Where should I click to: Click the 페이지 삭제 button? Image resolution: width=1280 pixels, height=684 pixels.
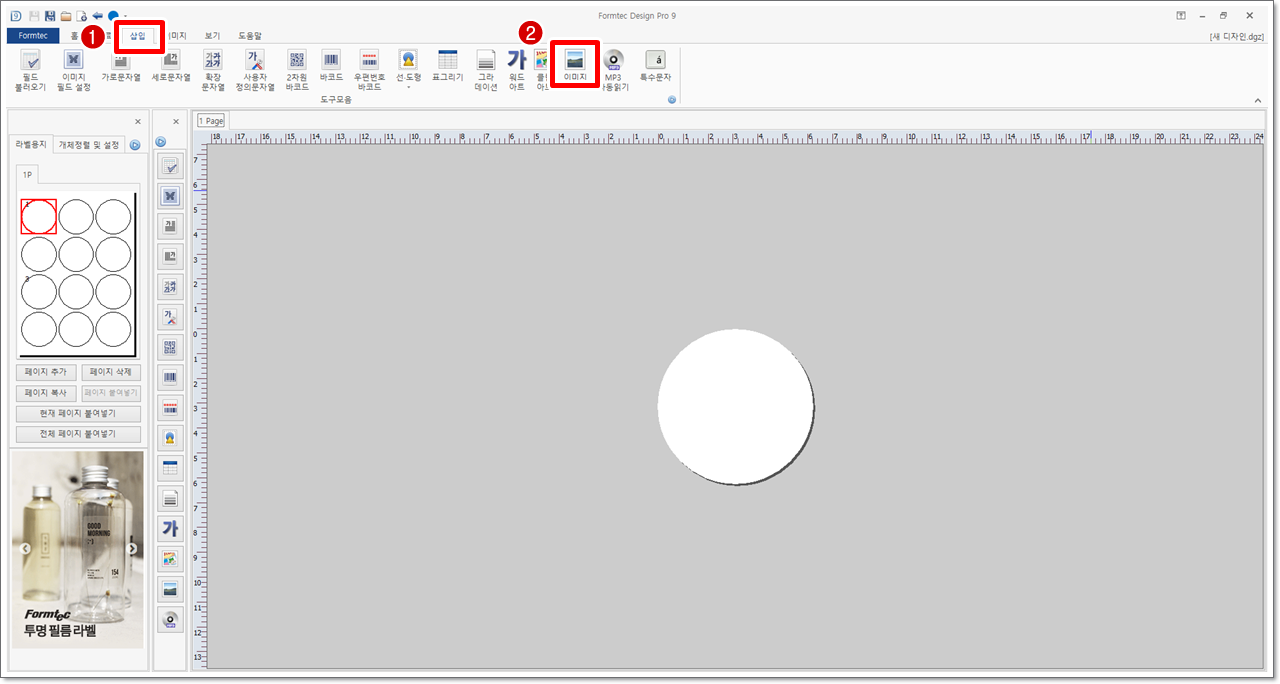point(111,372)
